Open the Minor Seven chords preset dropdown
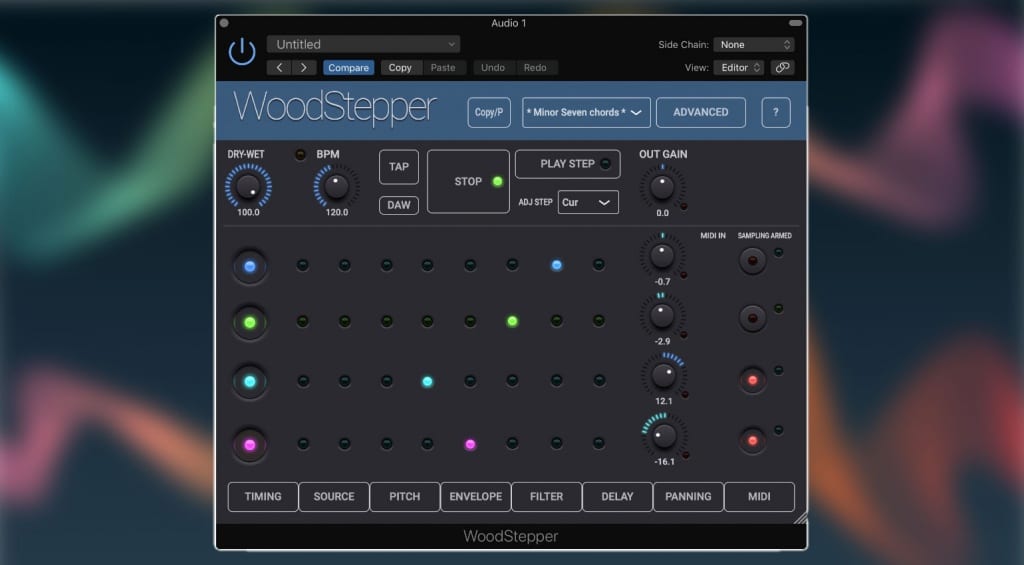This screenshot has width=1024, height=565. [586, 112]
